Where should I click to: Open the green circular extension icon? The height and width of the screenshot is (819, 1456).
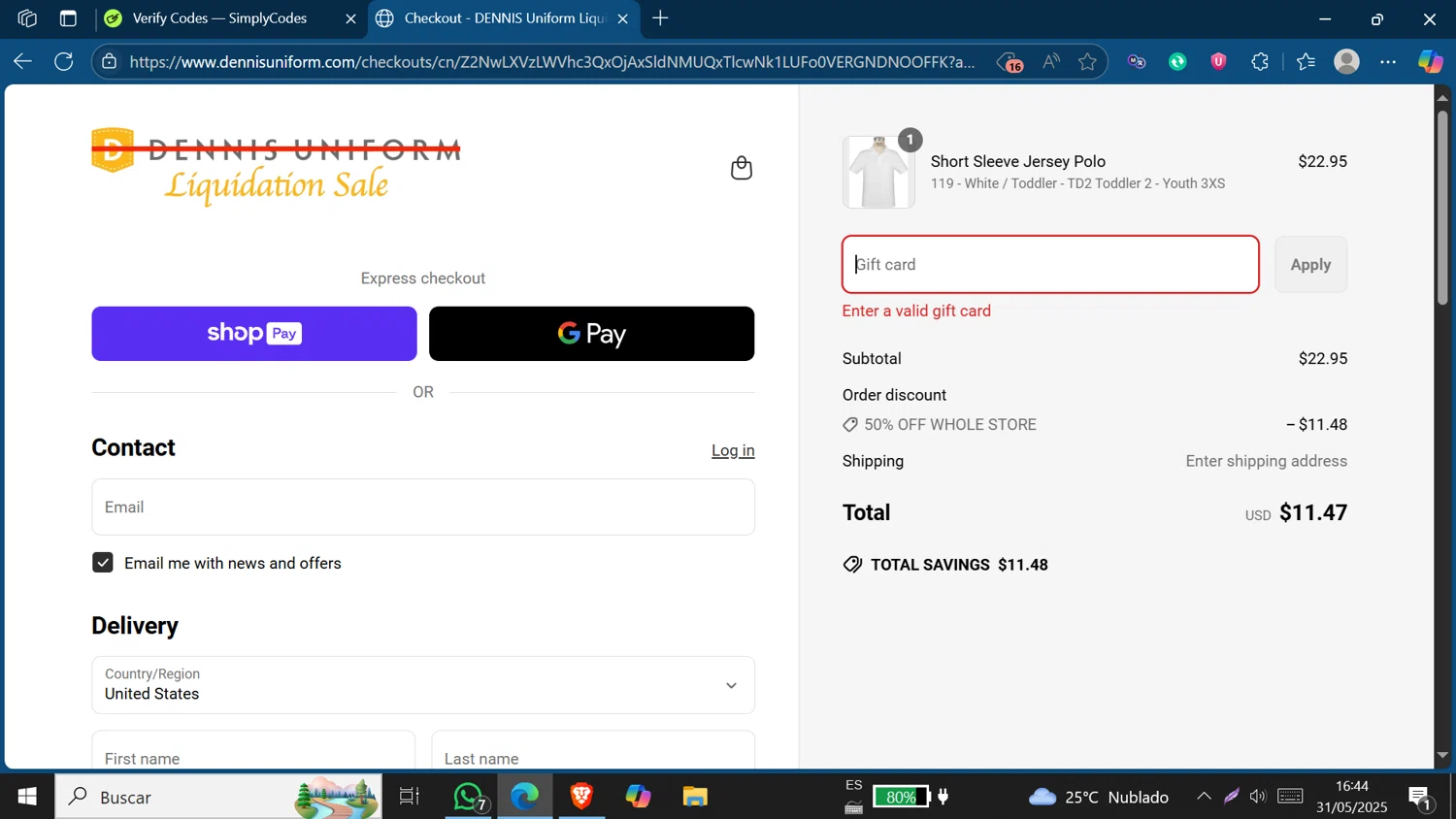1177,61
